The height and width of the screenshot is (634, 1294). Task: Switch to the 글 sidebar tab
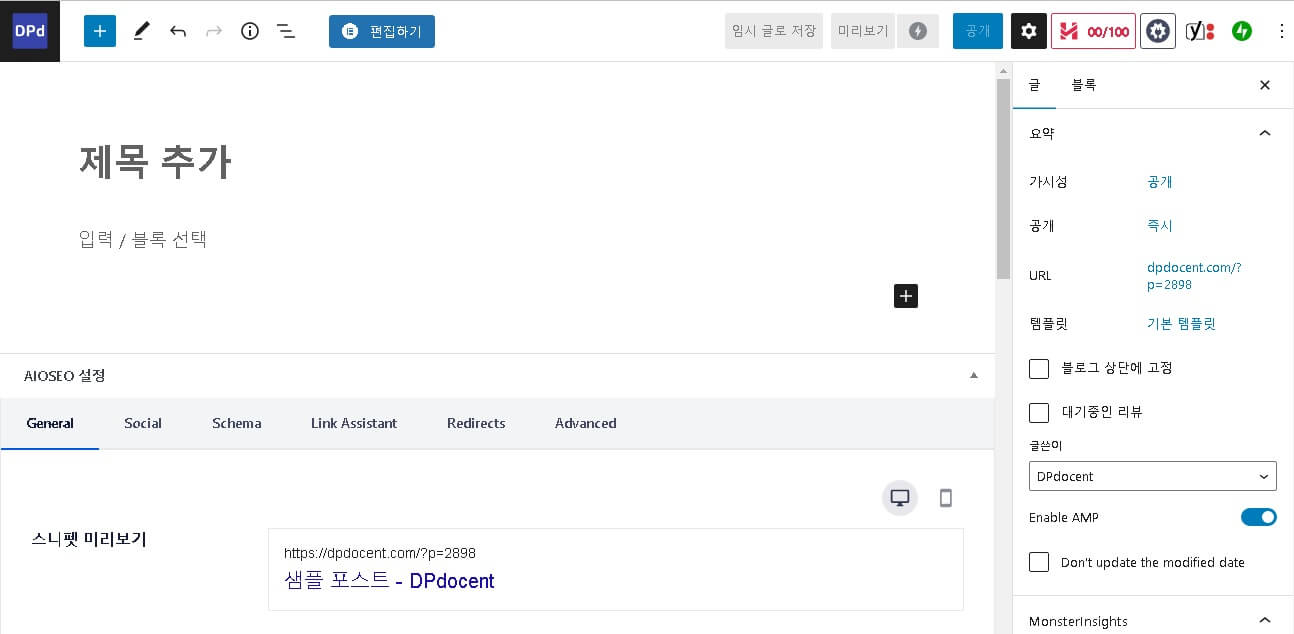(x=1035, y=85)
